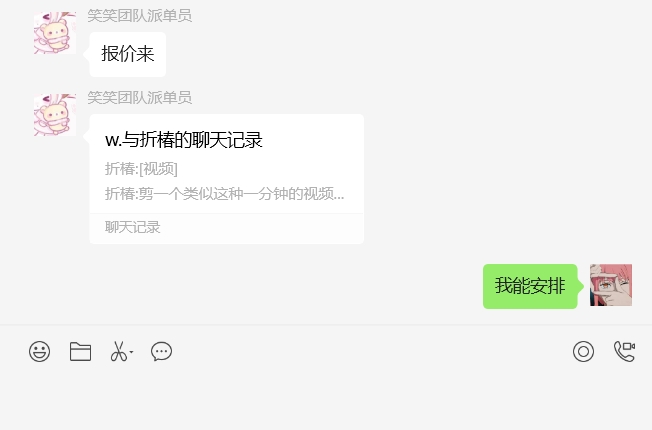Image resolution: width=652 pixels, height=430 pixels.
Task: Click the divider above the toolbar
Action: click(326, 324)
